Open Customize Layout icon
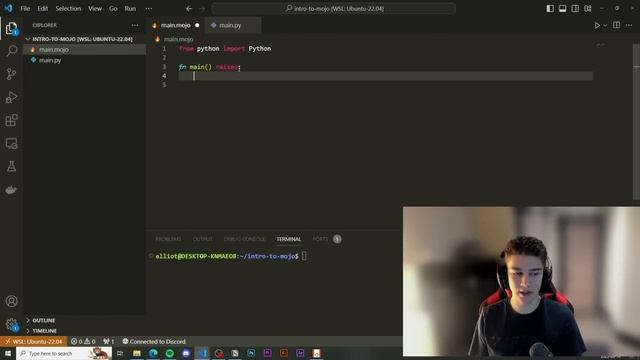 pos(588,9)
